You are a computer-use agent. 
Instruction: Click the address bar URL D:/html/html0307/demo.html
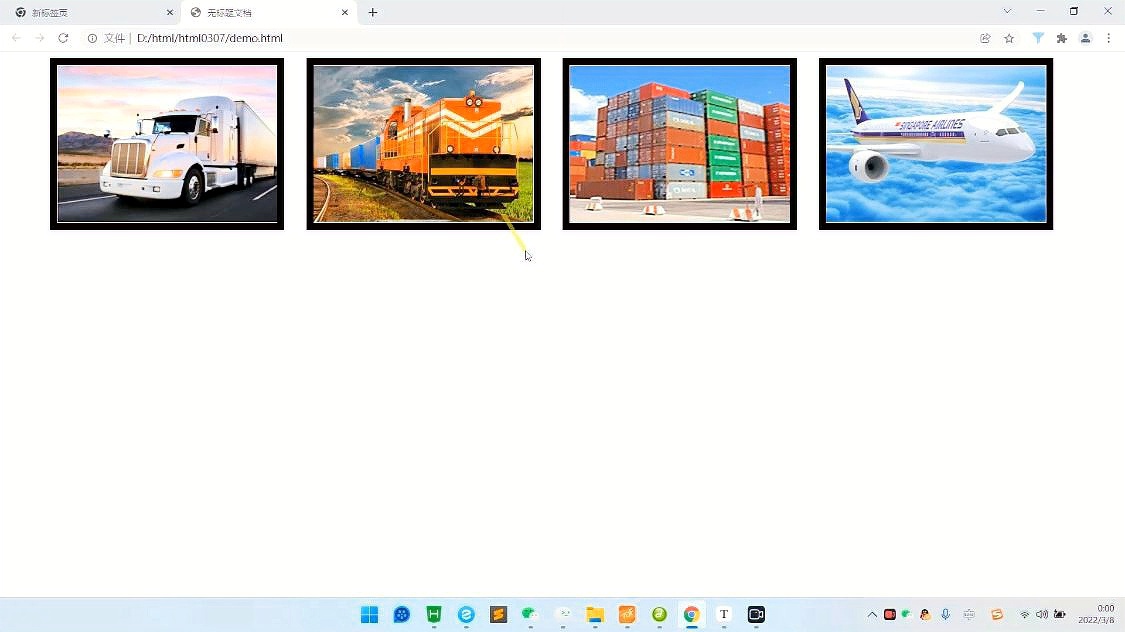(x=210, y=38)
